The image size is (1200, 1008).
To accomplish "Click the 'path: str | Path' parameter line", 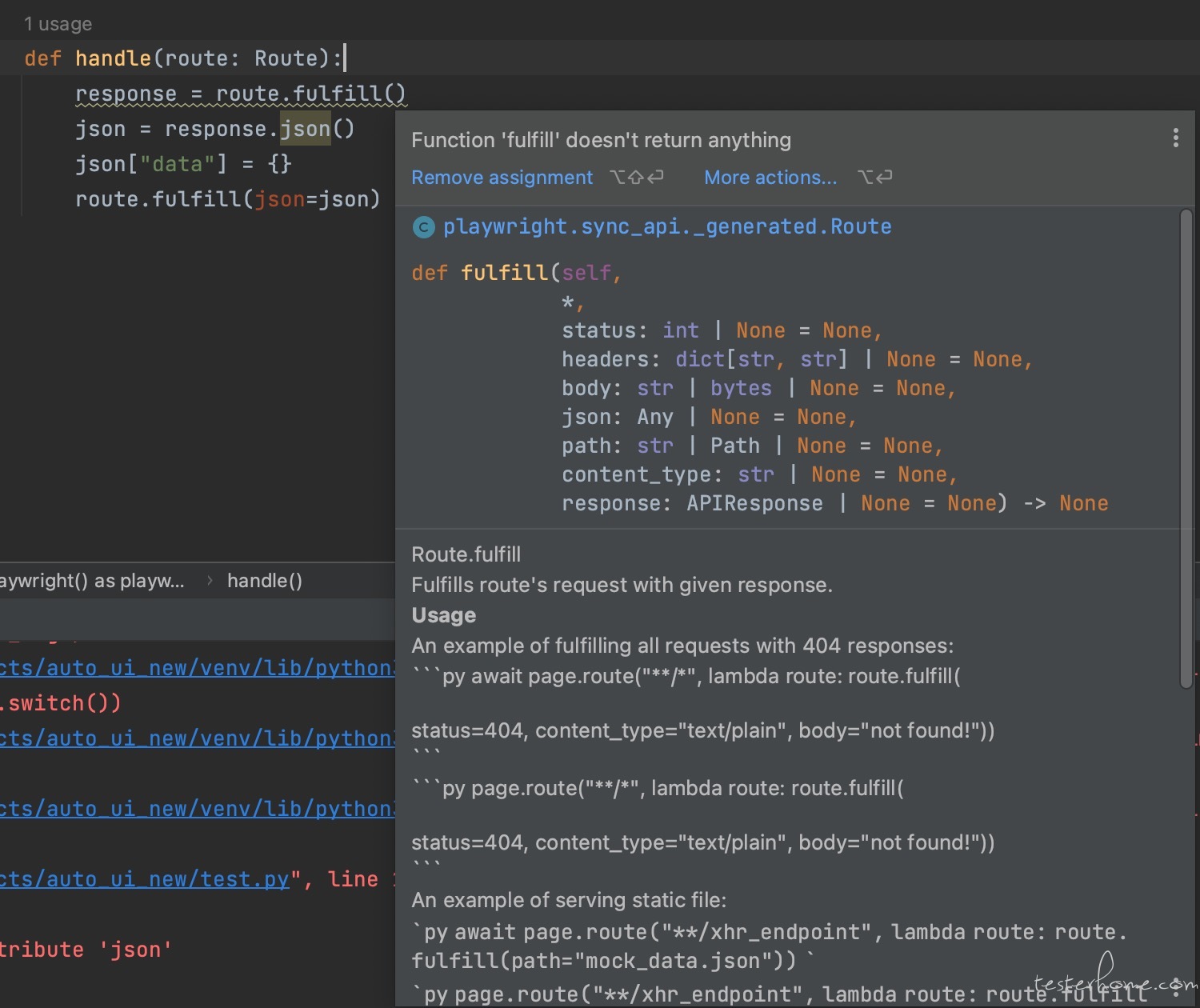I will pos(752,446).
